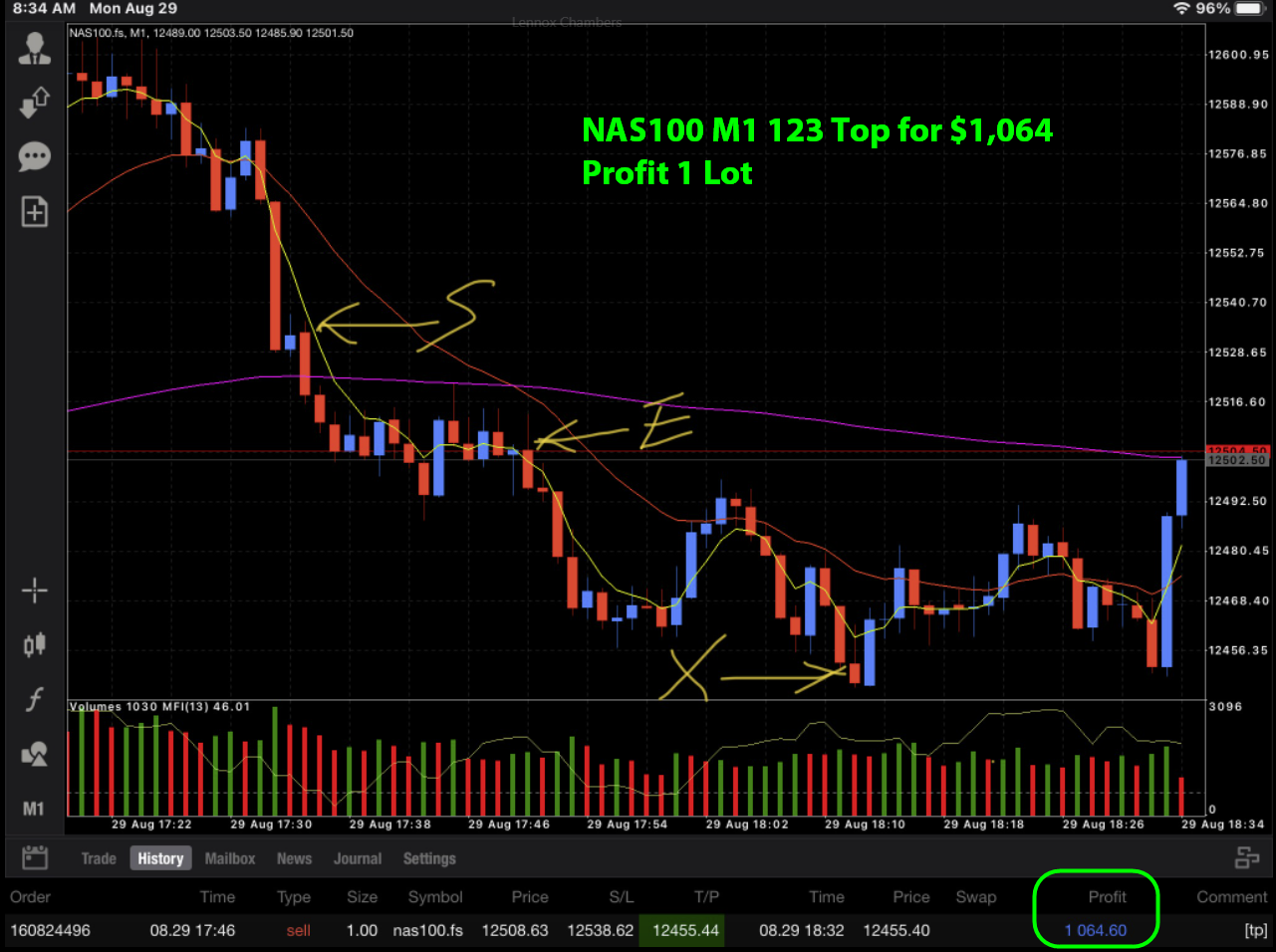Screen dimensions: 1276x952
Task: Toggle the crosshair cursor tool
Action: [x=34, y=591]
